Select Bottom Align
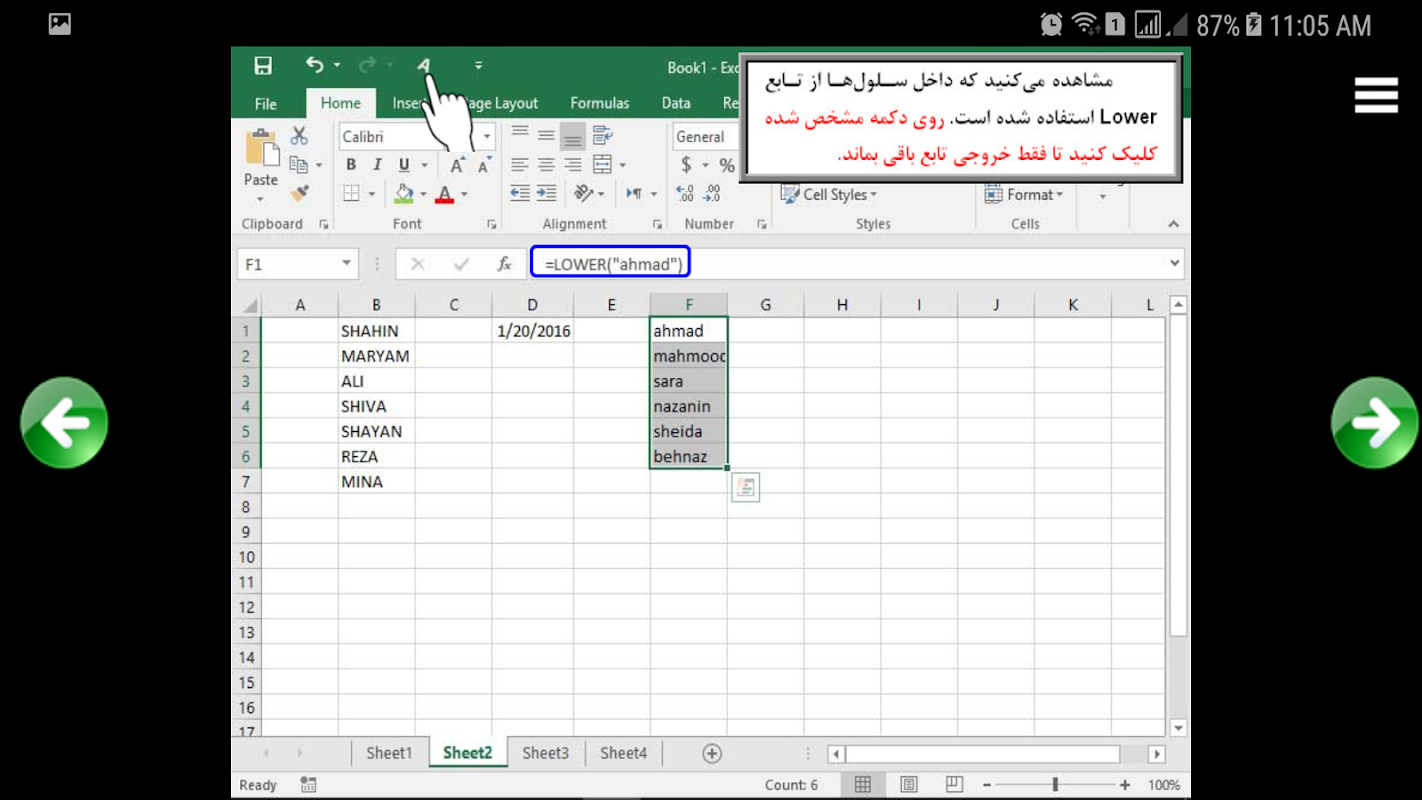The height and width of the screenshot is (800, 1422). coord(572,136)
